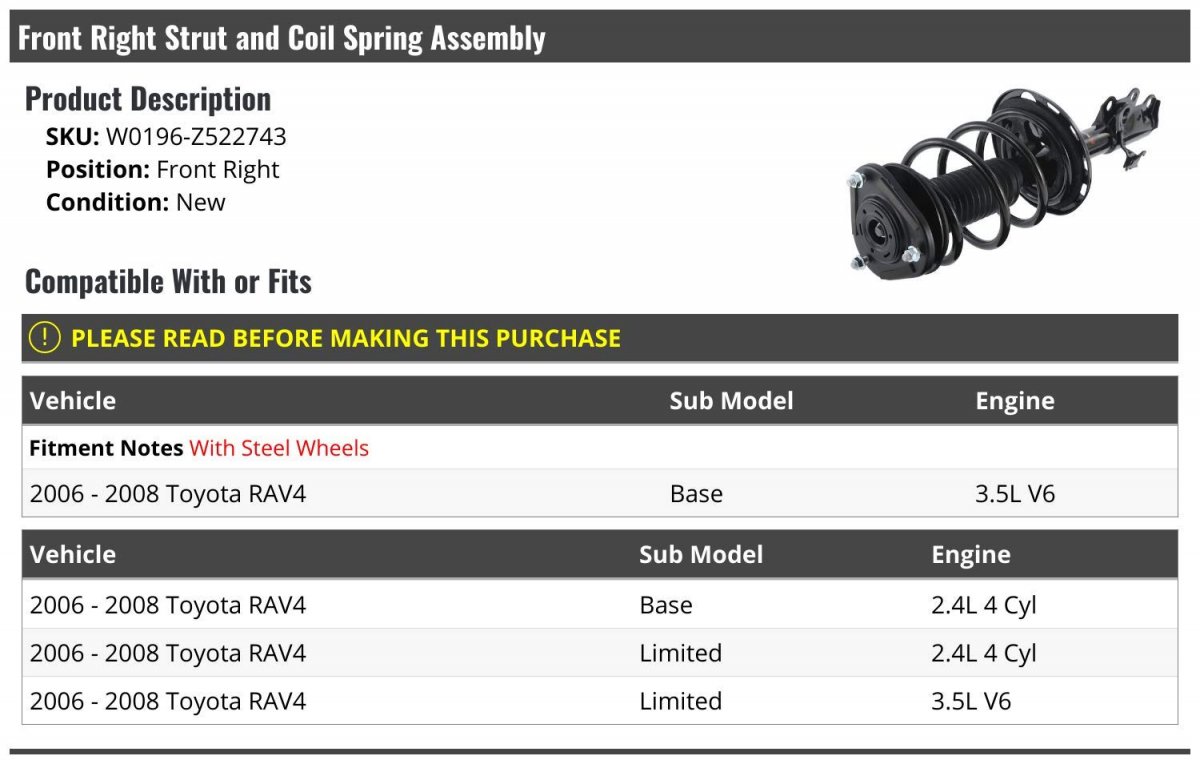
Task: Click the 'Condition: New' text
Action: coord(136,202)
